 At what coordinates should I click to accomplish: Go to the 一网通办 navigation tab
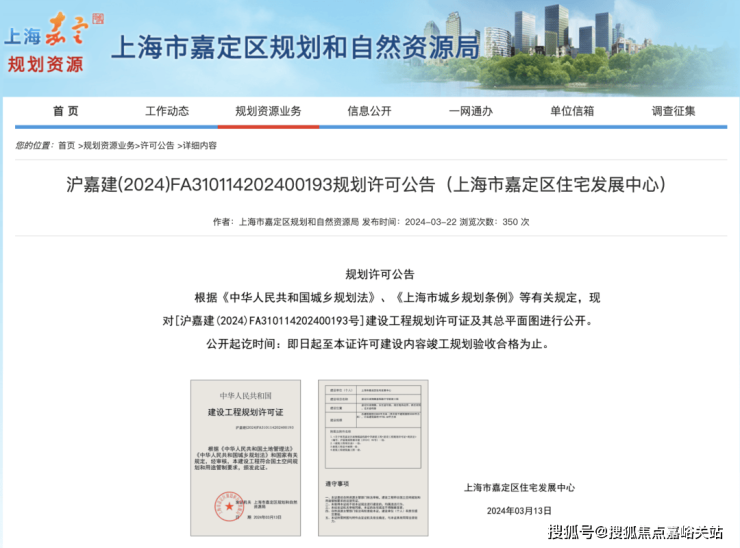(471, 111)
